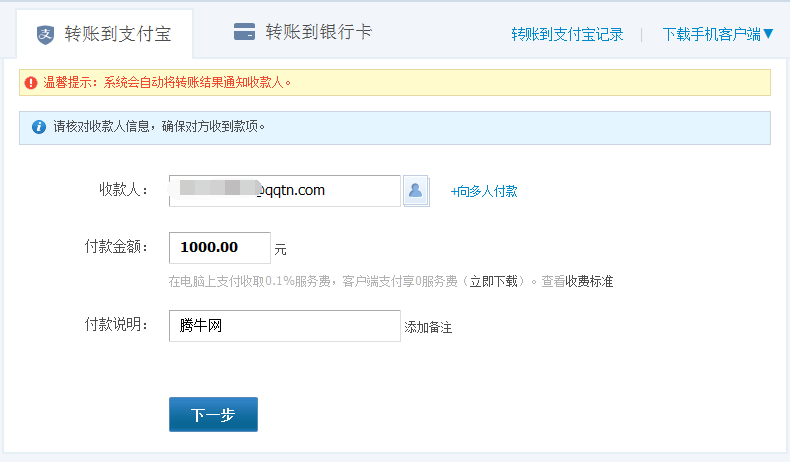Click the 温馨提示 warning text
The width and height of the screenshot is (792, 465).
coord(167,83)
